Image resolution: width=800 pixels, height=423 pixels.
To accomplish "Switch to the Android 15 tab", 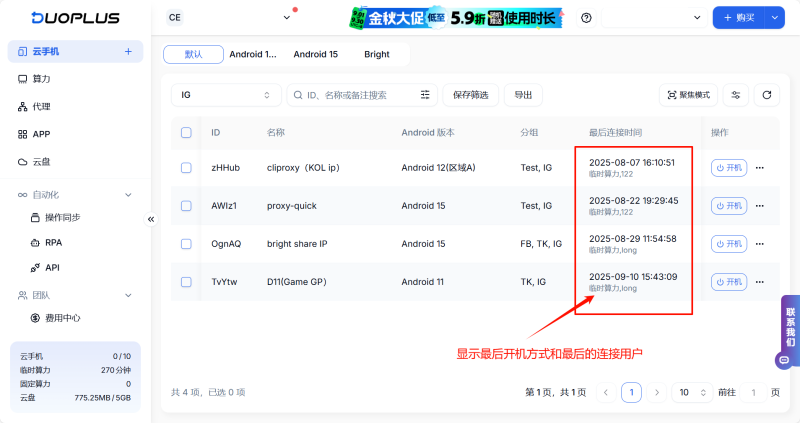I will [315, 54].
